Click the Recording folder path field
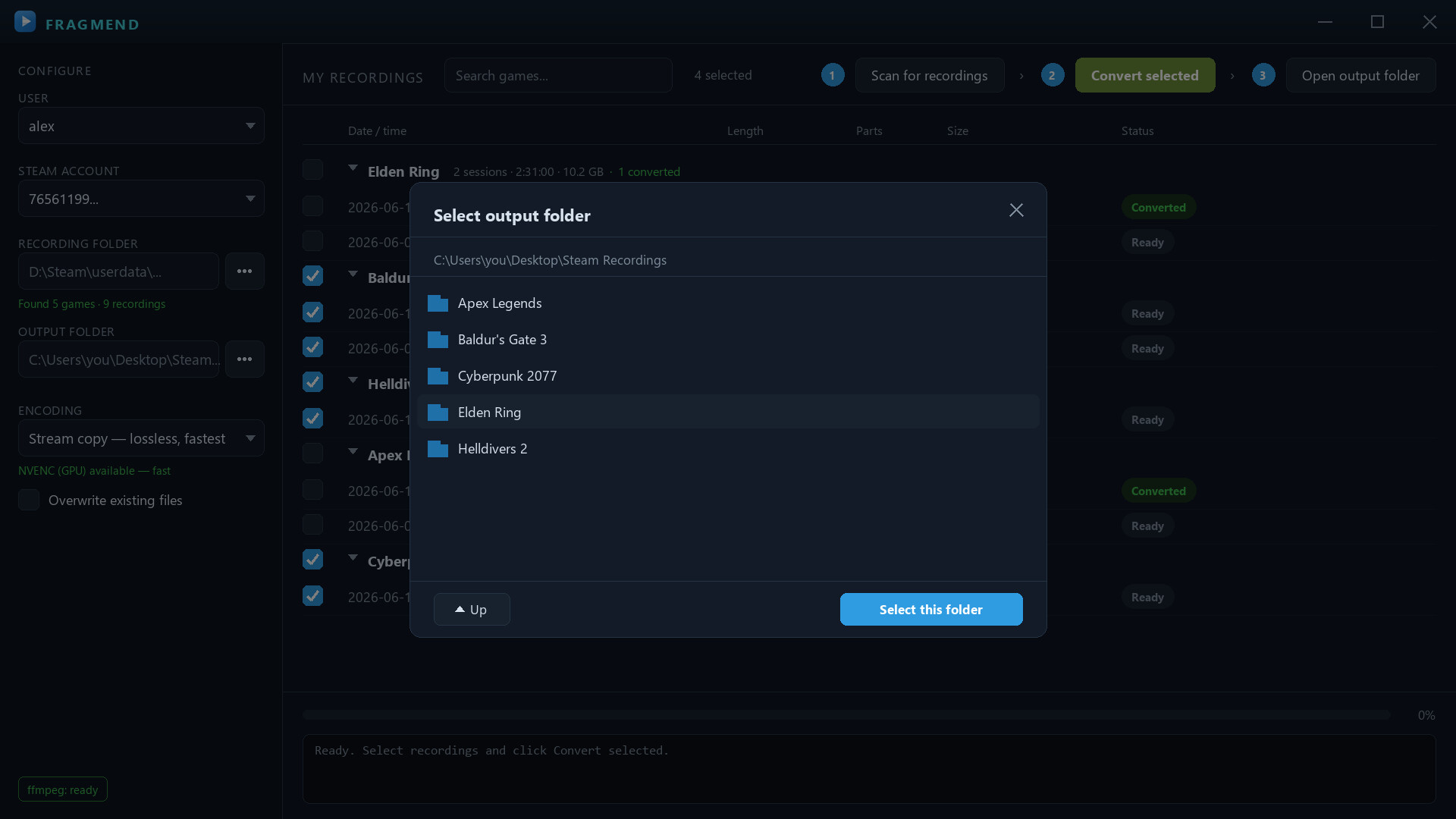The height and width of the screenshot is (819, 1456). coord(118,271)
